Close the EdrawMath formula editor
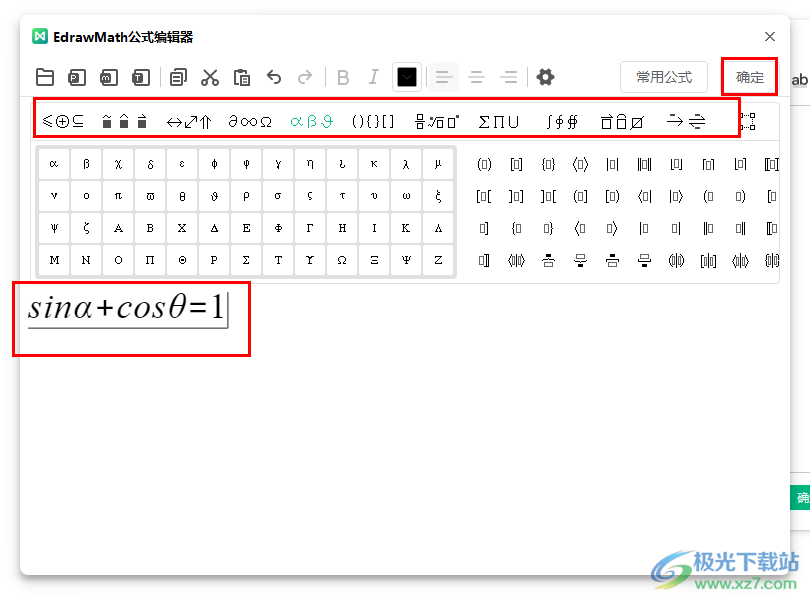Viewport: 810px width, 600px height. [770, 37]
